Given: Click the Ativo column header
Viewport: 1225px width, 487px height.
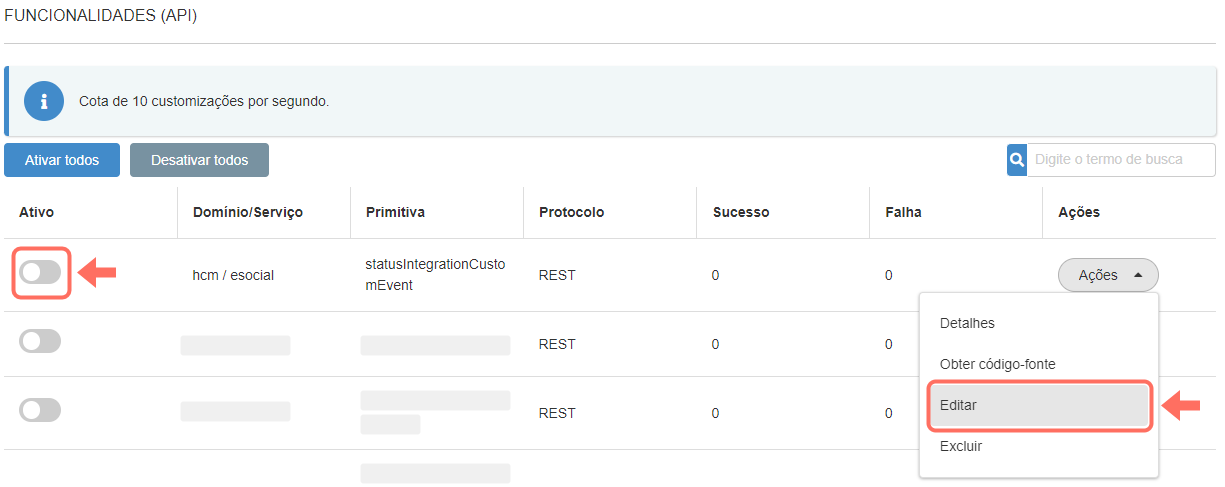Looking at the screenshot, I should coord(37,212).
